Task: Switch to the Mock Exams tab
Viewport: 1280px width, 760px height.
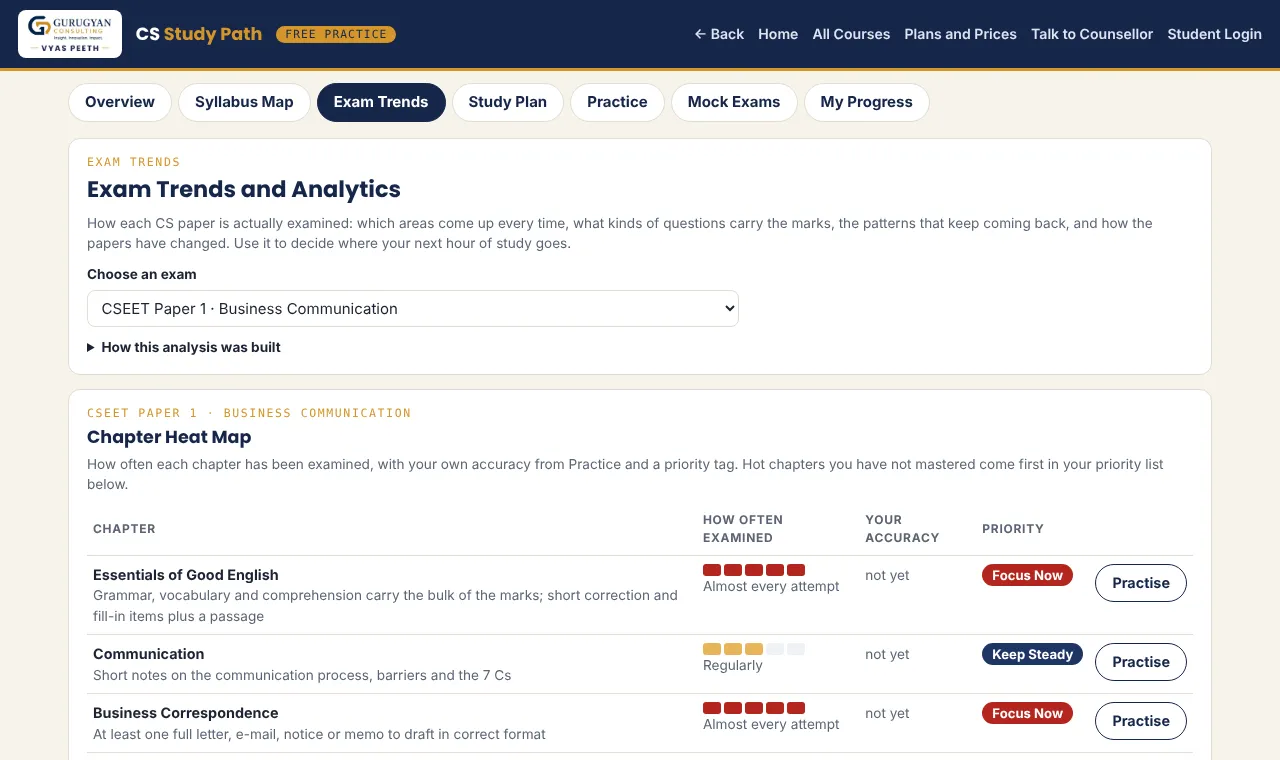Action: point(734,102)
